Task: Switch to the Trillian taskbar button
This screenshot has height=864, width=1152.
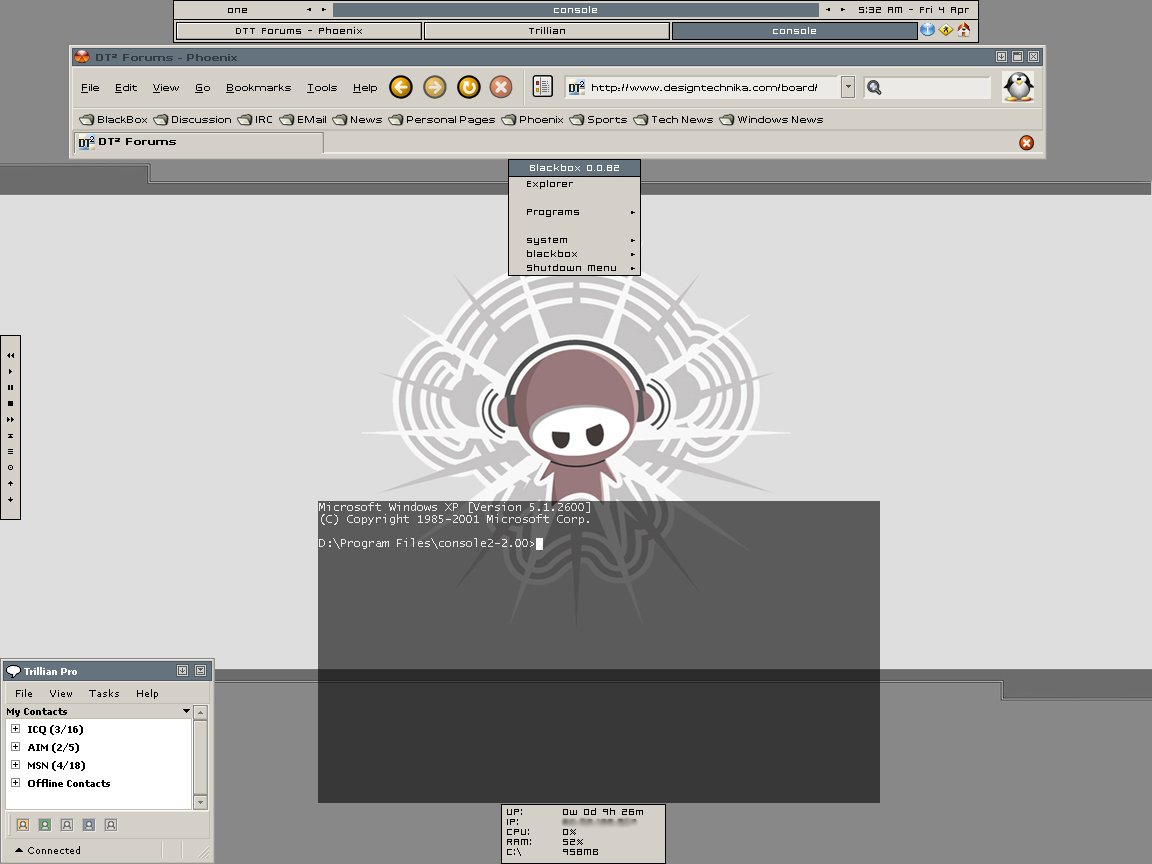Action: point(547,31)
